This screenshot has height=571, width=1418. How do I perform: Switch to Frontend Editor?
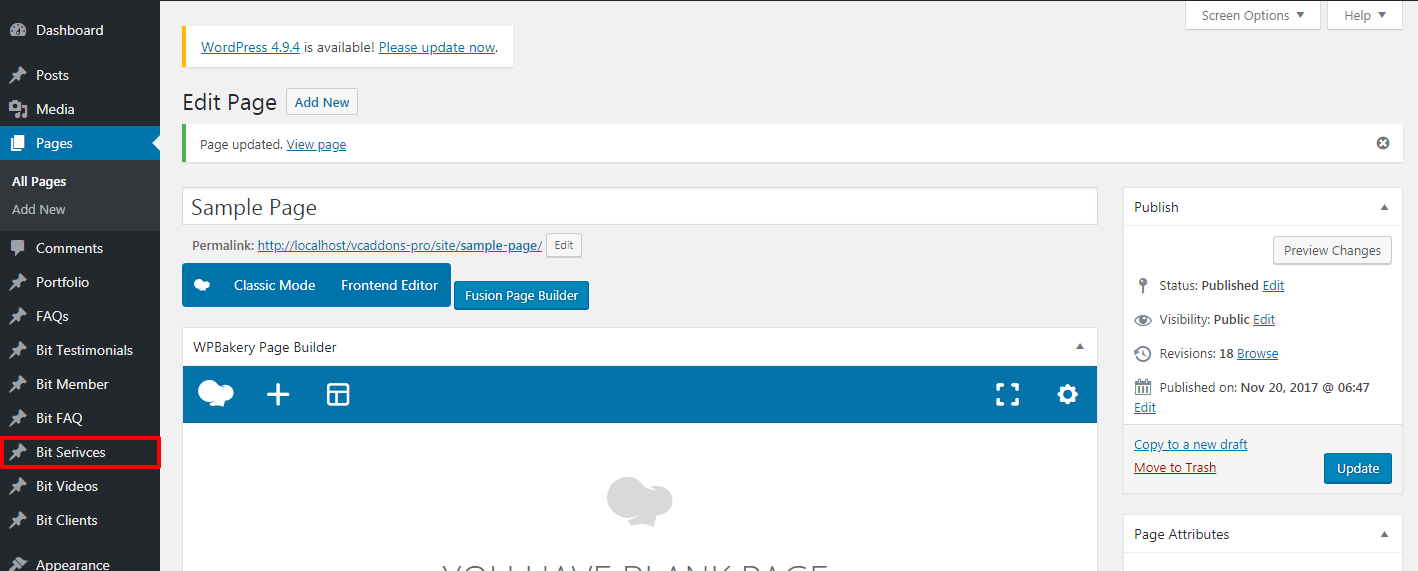pyautogui.click(x=389, y=285)
